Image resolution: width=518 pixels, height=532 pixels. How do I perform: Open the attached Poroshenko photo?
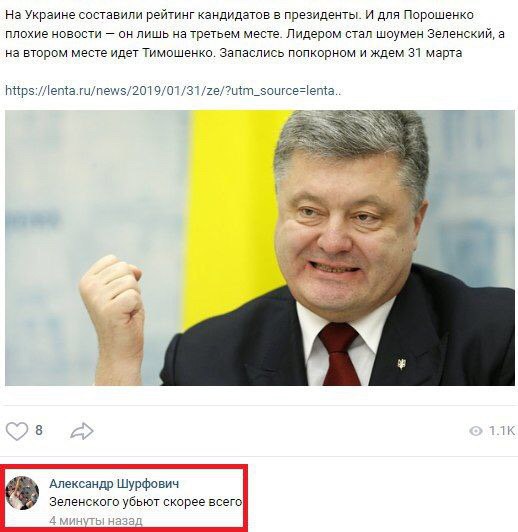pos(260,248)
